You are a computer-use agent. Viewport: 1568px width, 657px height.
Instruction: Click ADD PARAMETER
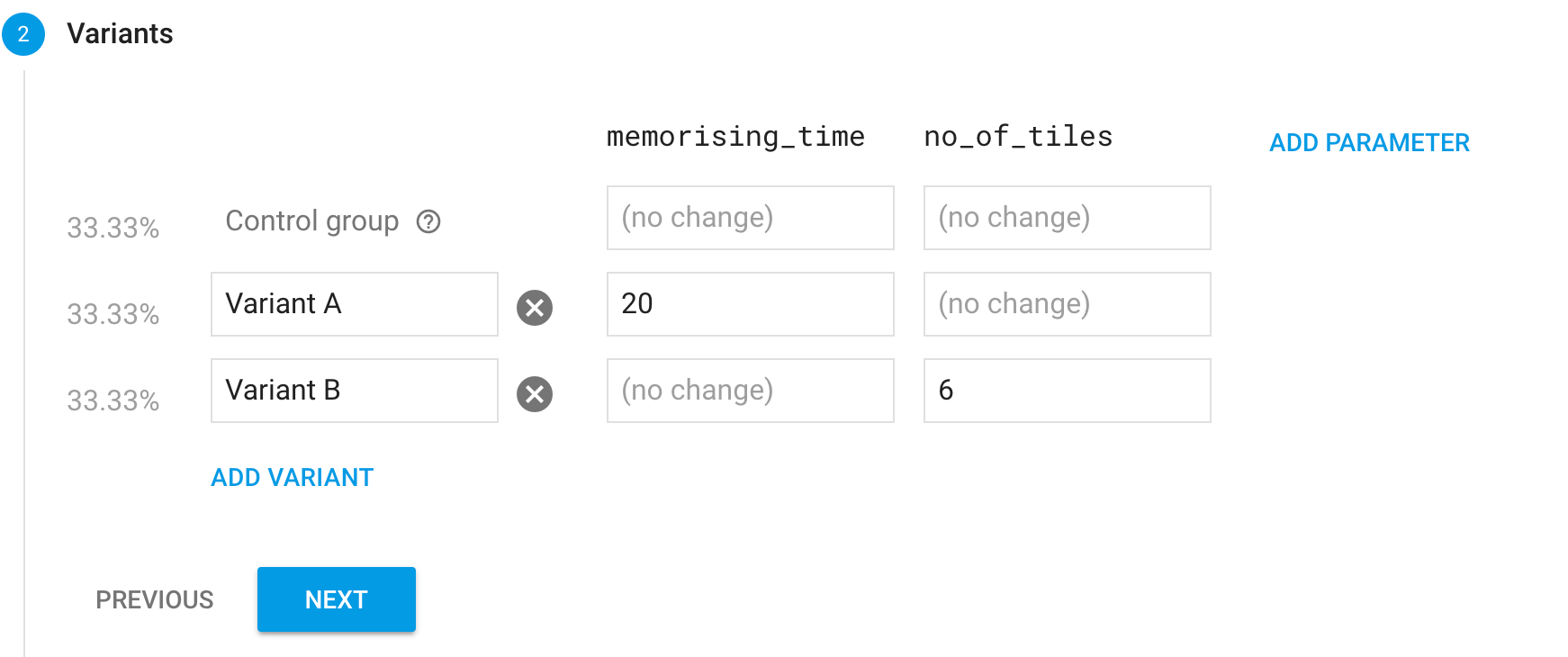tap(1369, 142)
